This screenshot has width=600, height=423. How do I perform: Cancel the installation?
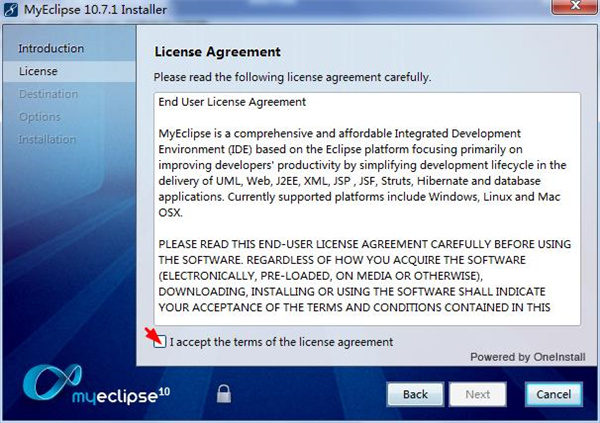pos(553,394)
